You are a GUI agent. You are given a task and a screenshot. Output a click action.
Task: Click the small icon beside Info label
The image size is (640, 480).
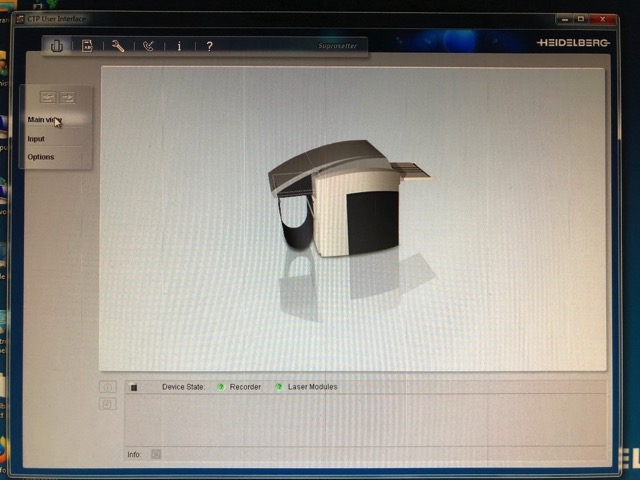point(156,454)
